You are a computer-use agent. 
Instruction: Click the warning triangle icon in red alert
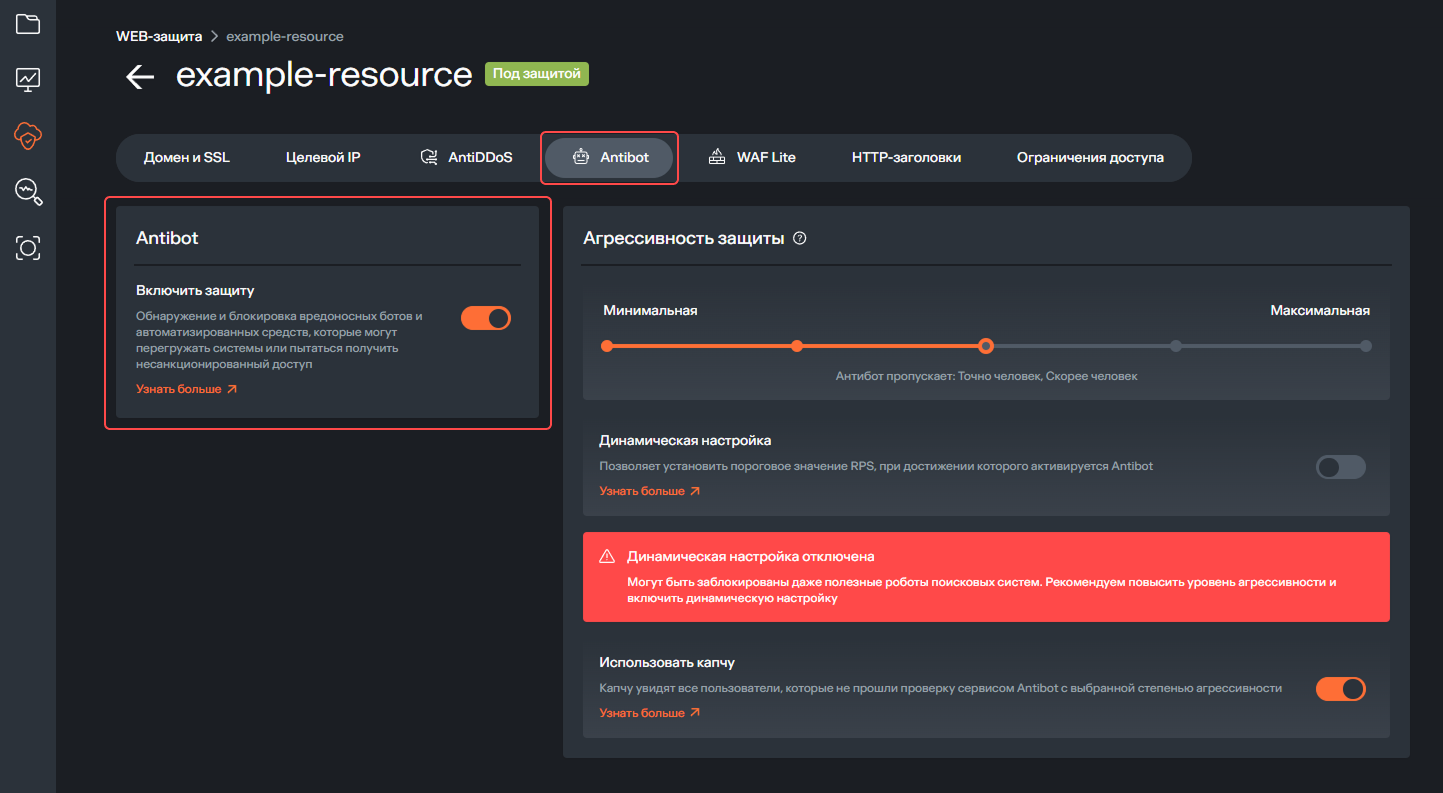[x=607, y=557]
